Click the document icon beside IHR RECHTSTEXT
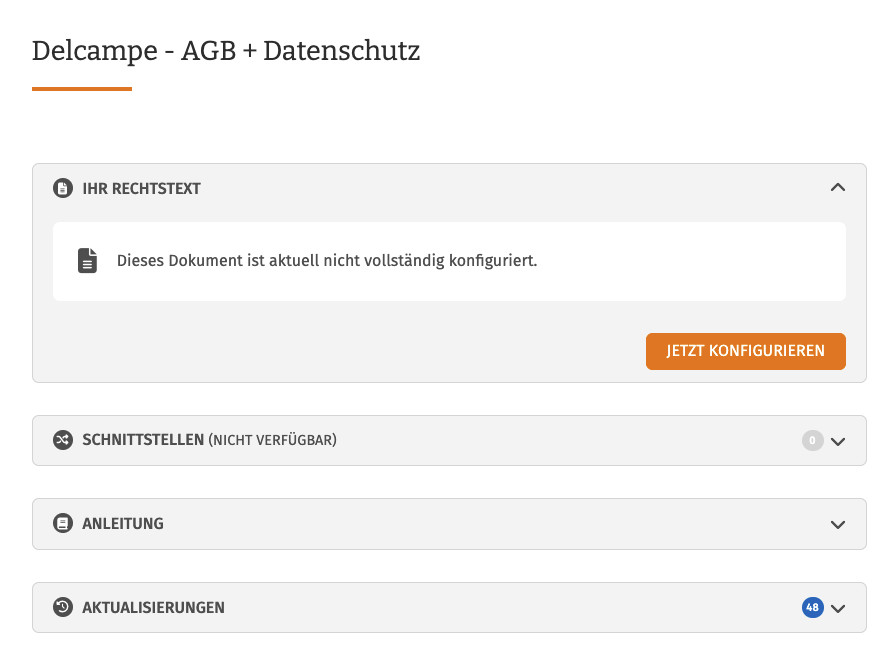The width and height of the screenshot is (890, 670). [62, 188]
